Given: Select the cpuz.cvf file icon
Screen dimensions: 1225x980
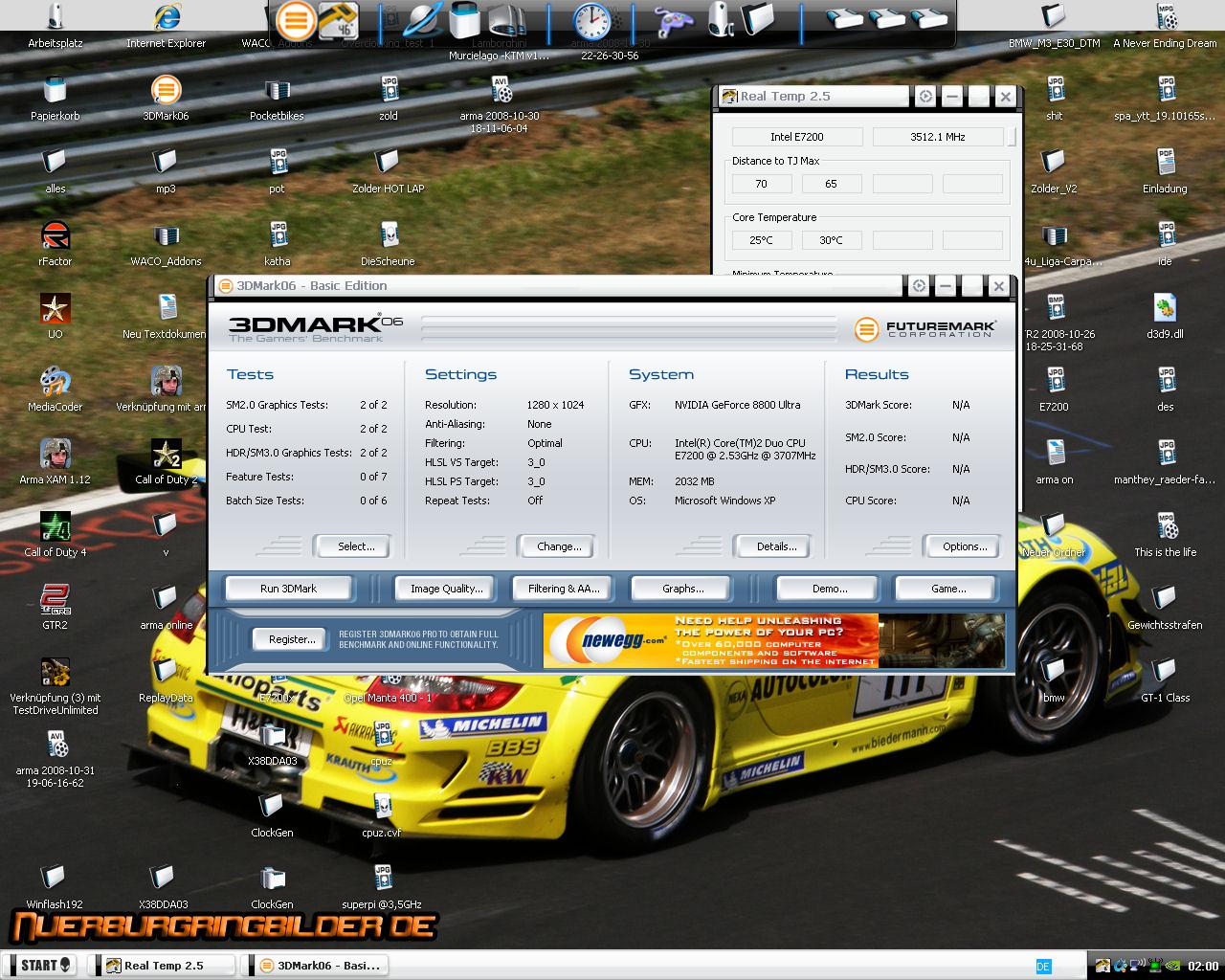Looking at the screenshot, I should tap(382, 815).
